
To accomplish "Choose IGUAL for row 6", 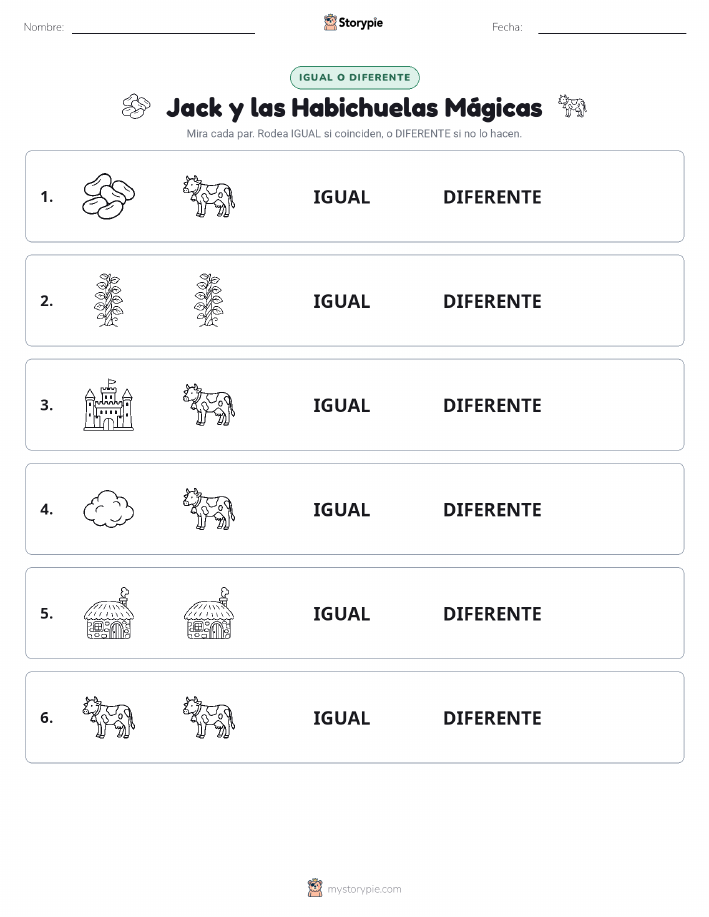I will [x=342, y=718].
